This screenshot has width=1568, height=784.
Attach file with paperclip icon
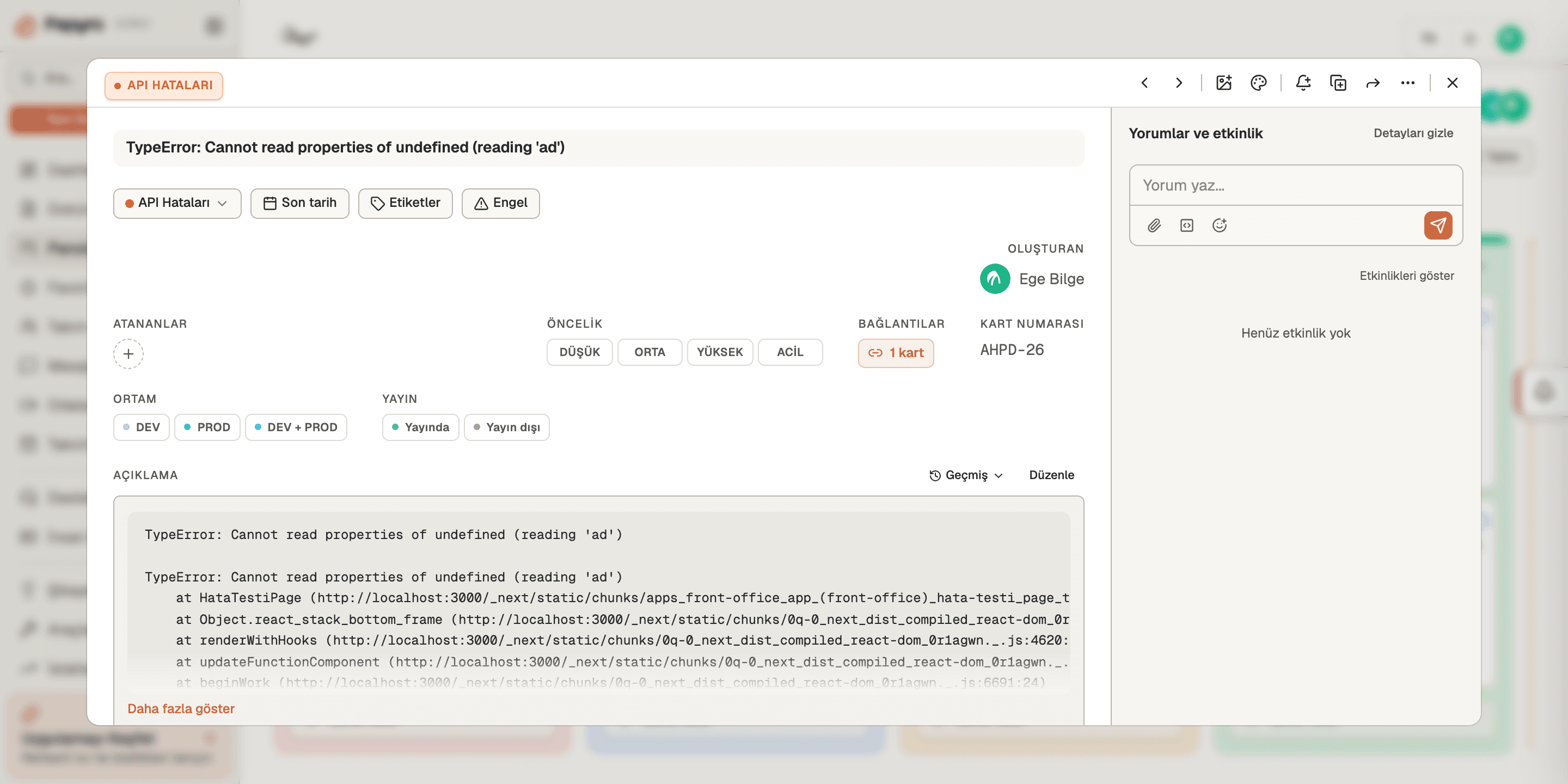(x=1154, y=226)
